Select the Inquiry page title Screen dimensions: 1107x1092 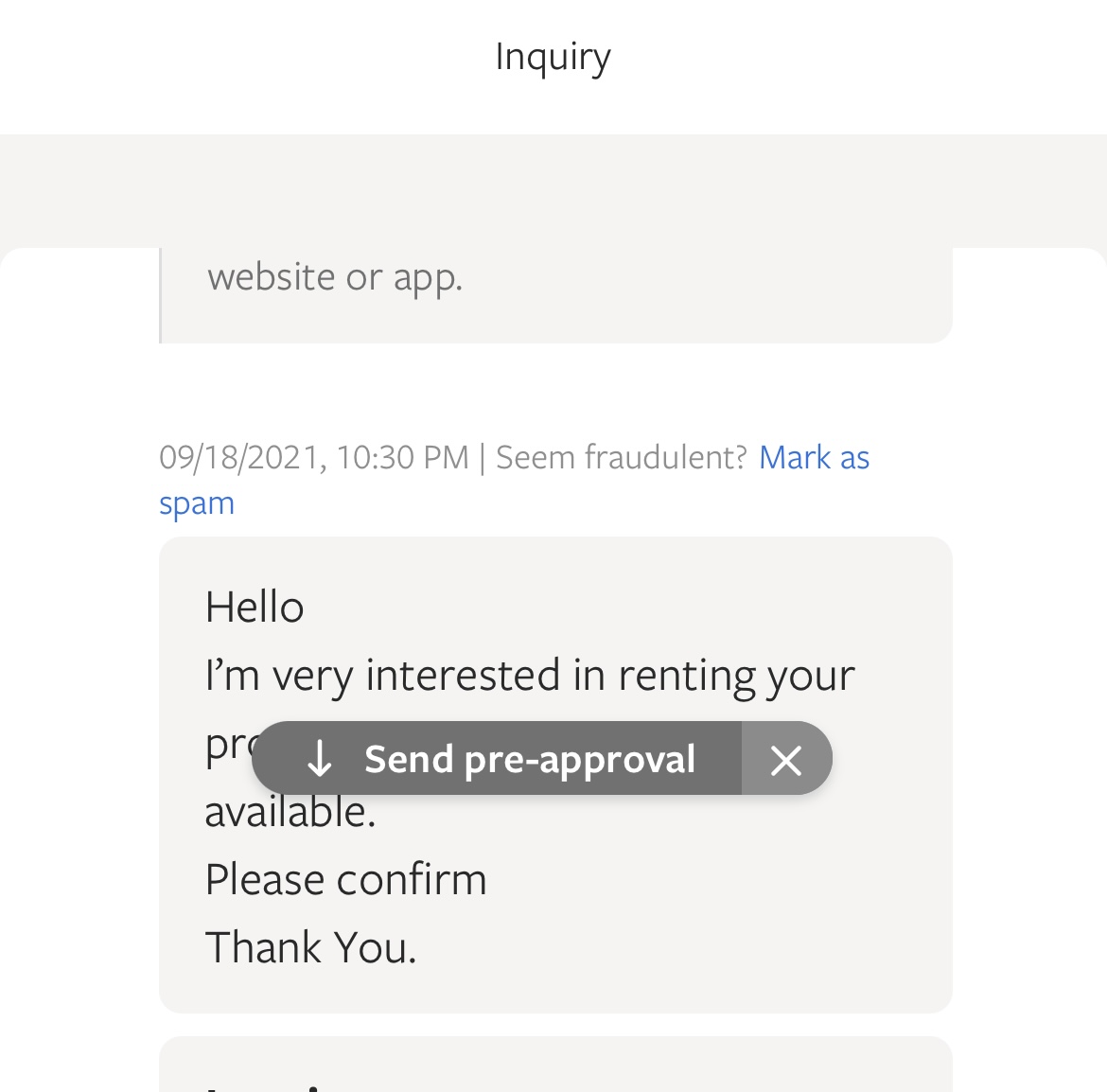pyautogui.click(x=553, y=57)
